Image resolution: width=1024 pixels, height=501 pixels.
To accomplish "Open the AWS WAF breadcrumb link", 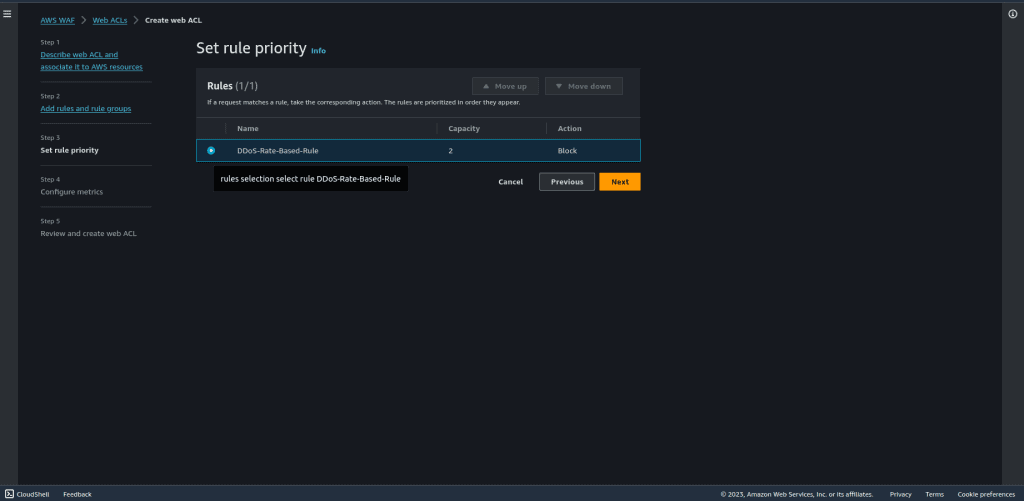I will point(57,20).
